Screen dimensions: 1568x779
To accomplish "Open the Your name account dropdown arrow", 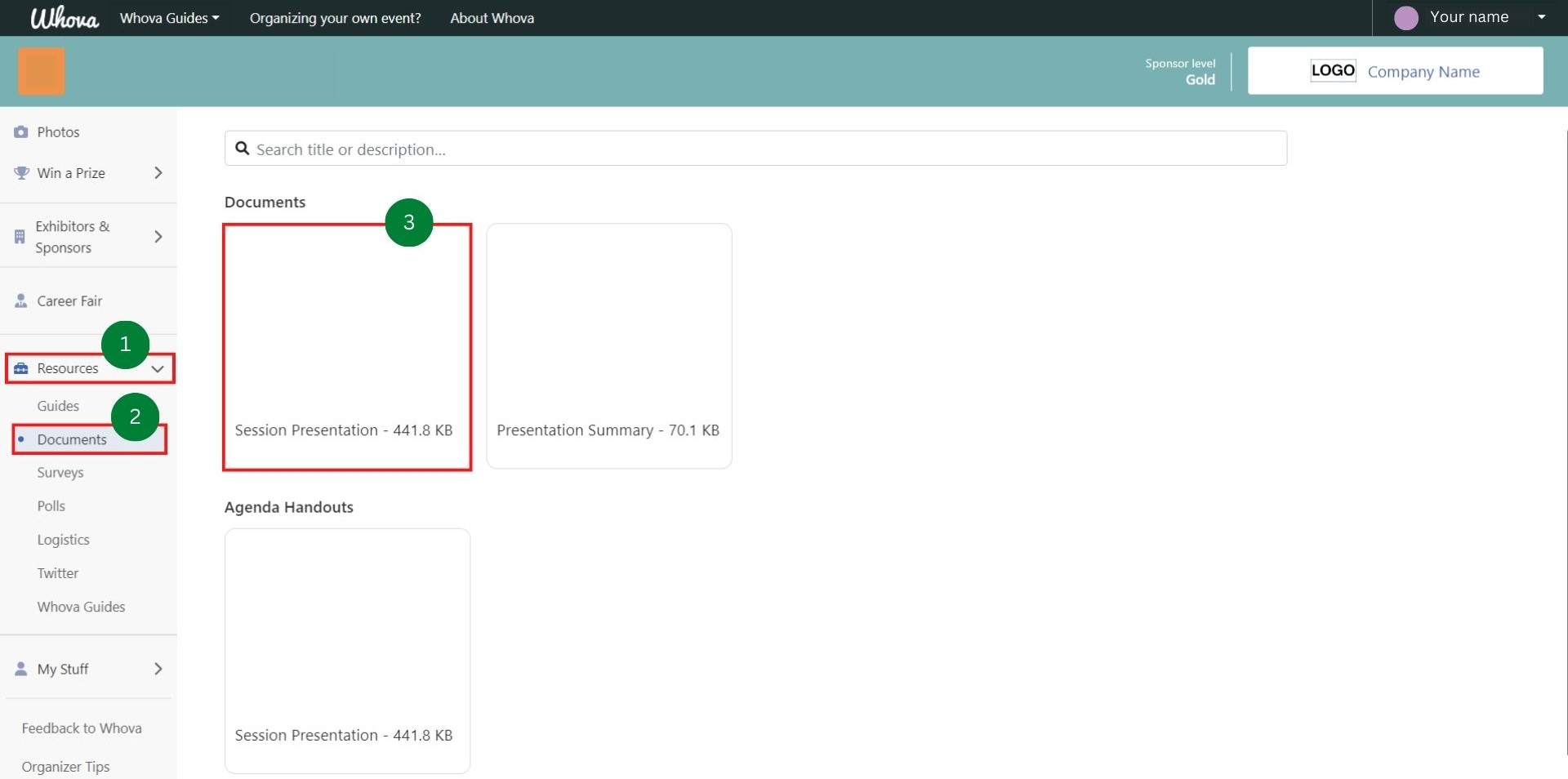I will coord(1541,17).
